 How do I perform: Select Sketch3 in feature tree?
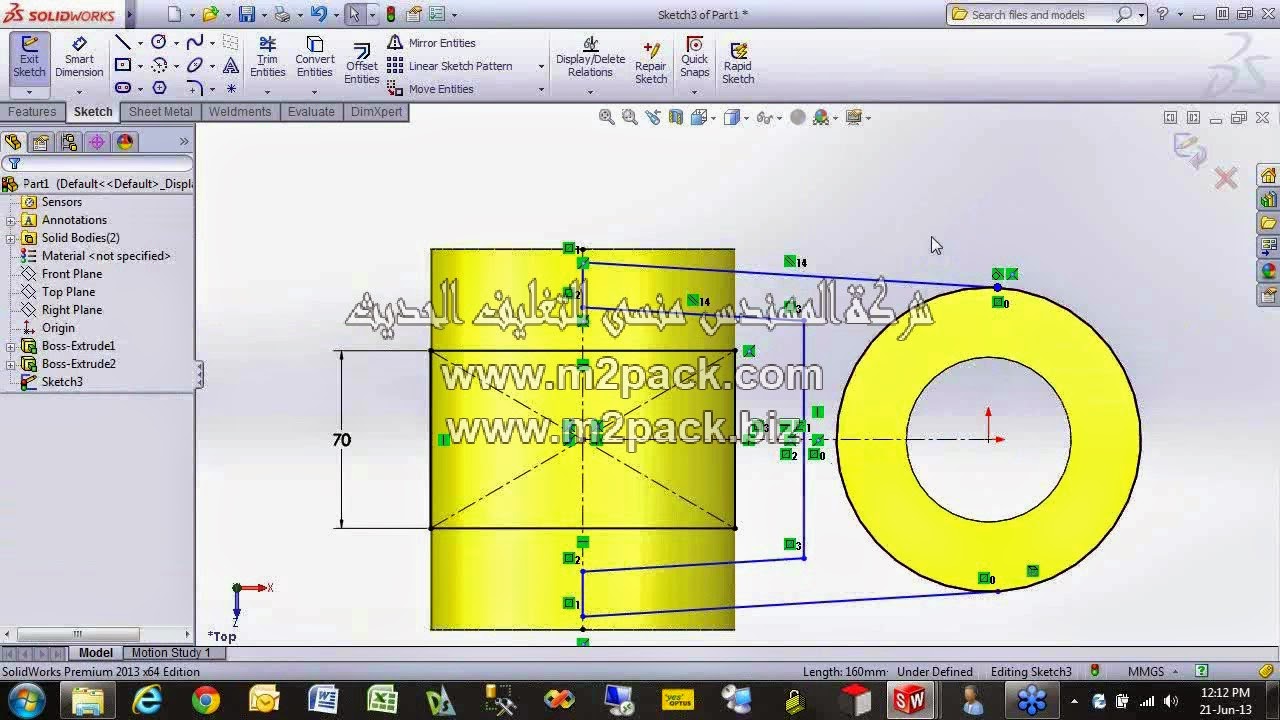click(x=62, y=382)
